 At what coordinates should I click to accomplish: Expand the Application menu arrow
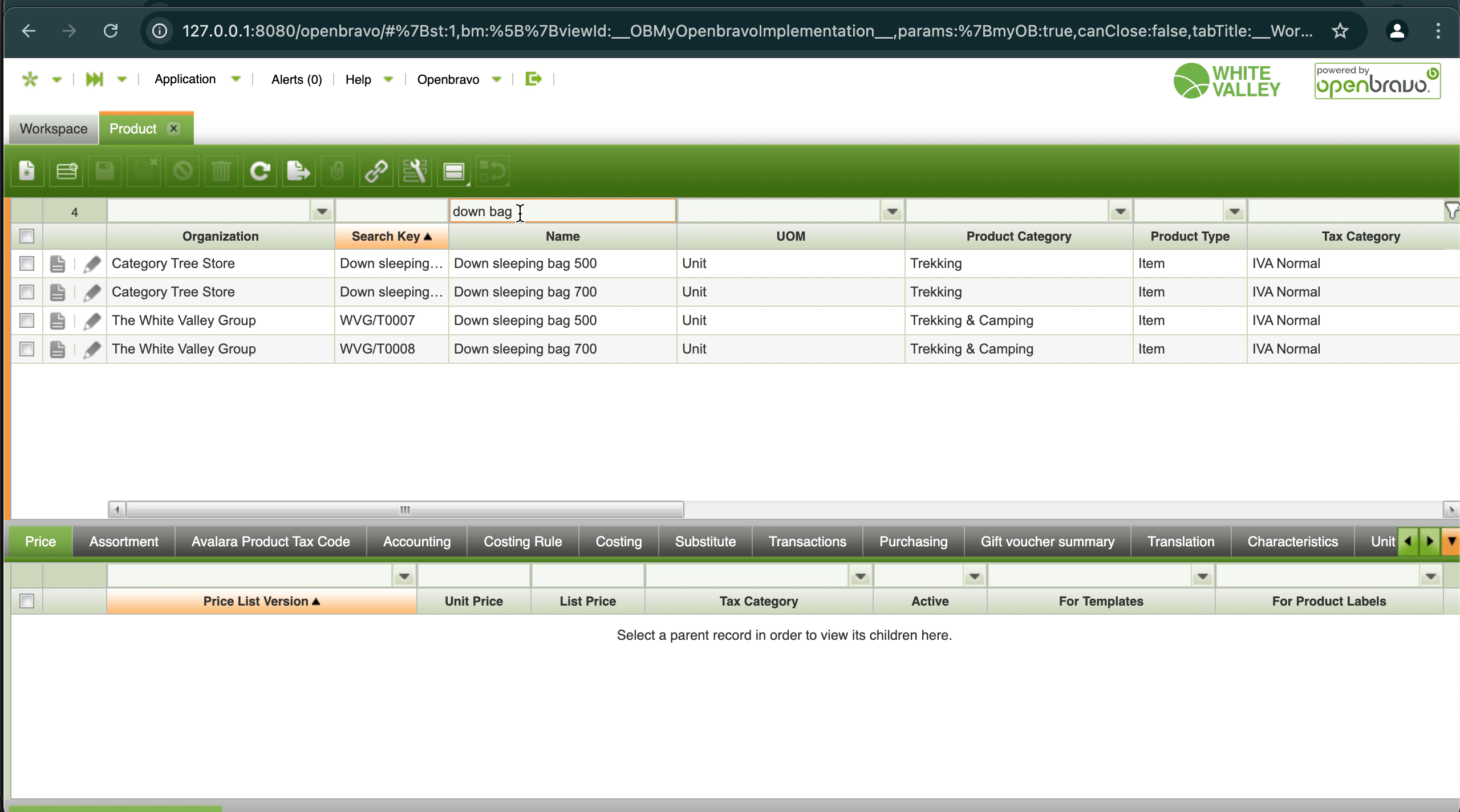click(x=236, y=79)
